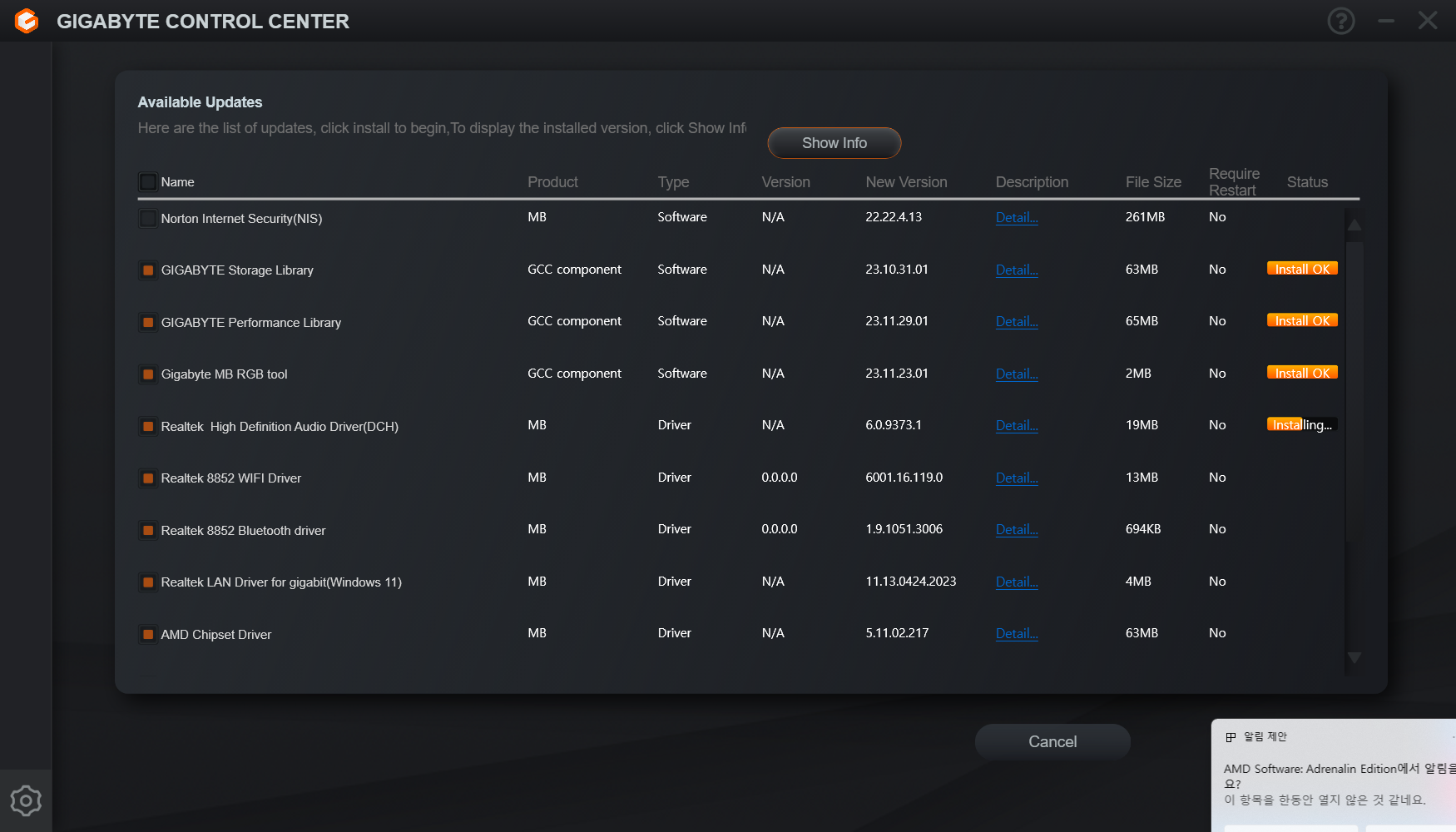Image resolution: width=1456 pixels, height=832 pixels.
Task: Click the Installing progress bar for Realtek Audio
Action: 1302,425
